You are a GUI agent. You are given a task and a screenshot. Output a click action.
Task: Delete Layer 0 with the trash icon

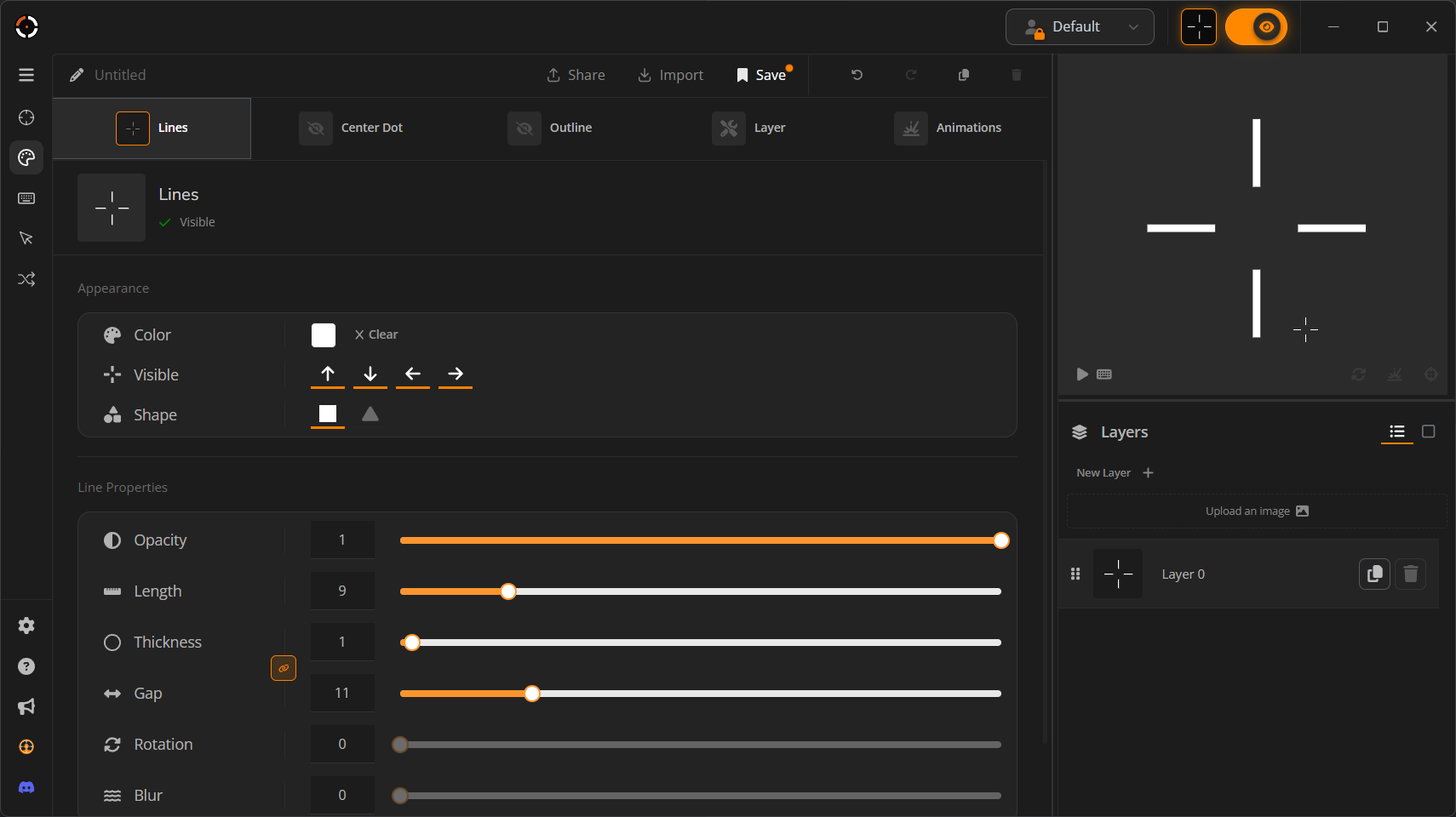point(1410,574)
